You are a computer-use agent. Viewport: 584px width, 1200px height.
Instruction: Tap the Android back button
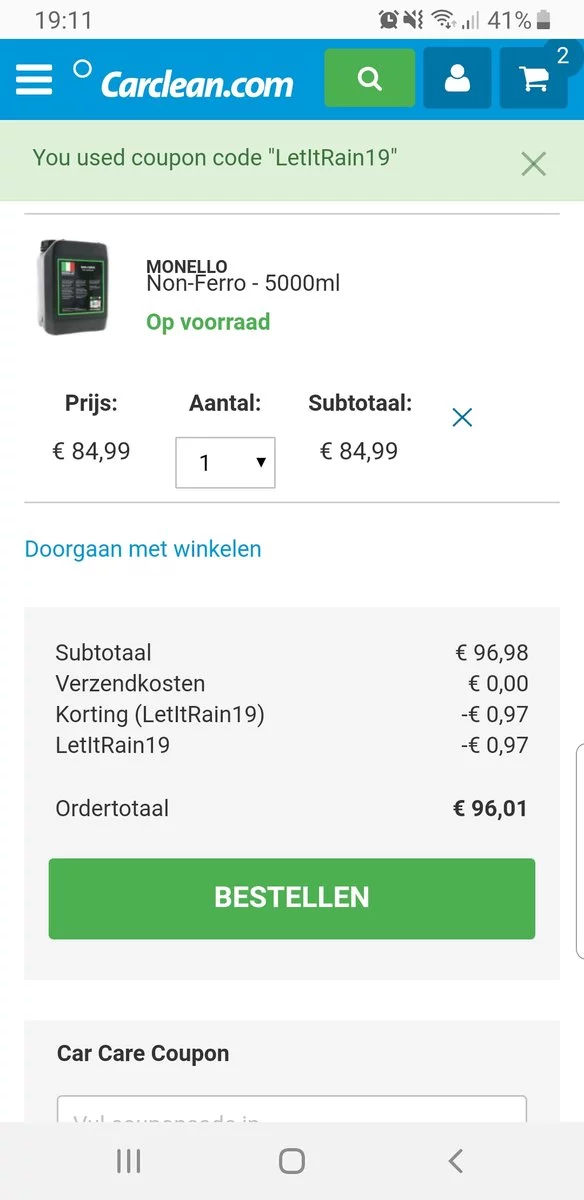[456, 1160]
